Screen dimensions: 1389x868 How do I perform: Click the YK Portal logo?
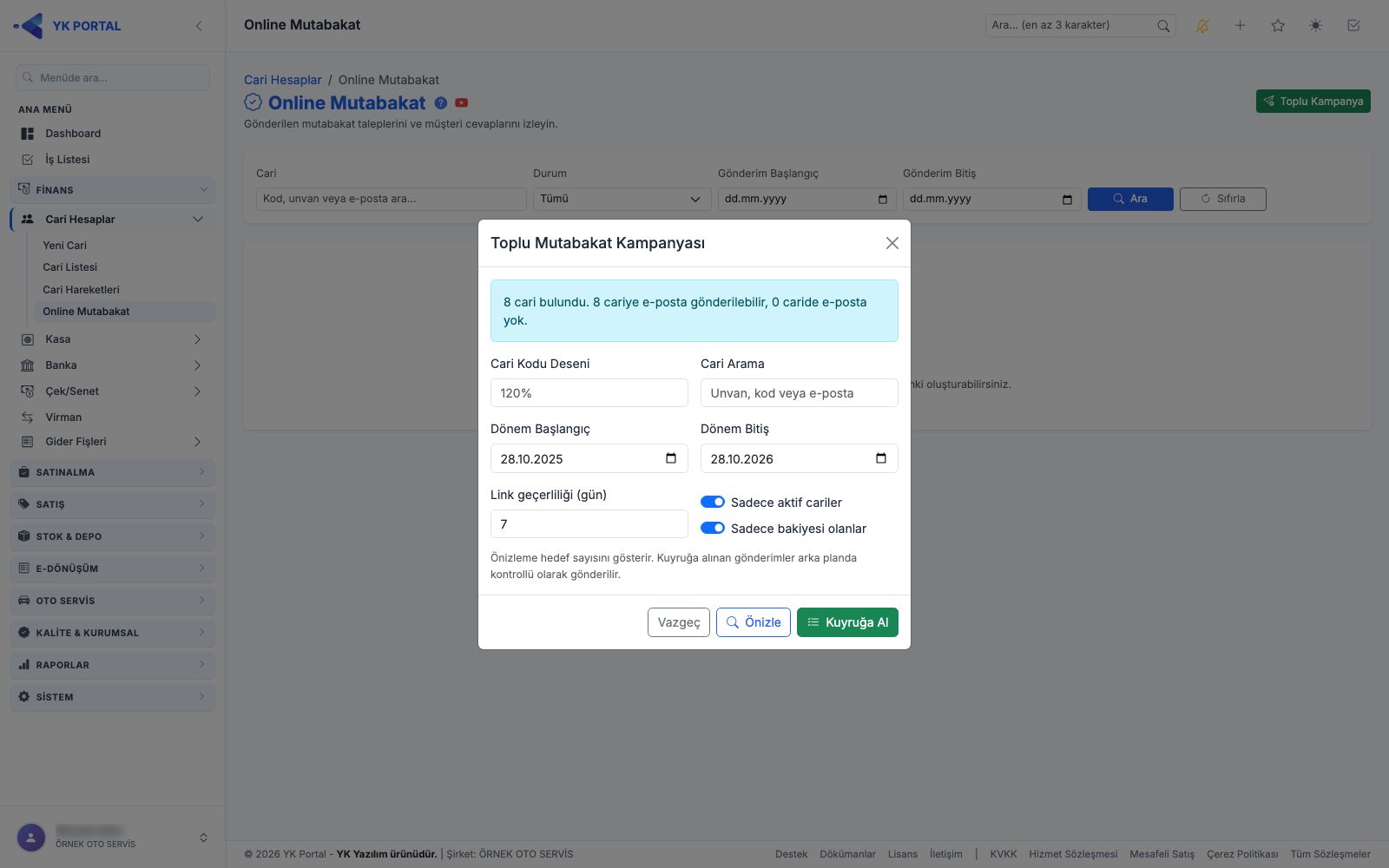point(68,26)
